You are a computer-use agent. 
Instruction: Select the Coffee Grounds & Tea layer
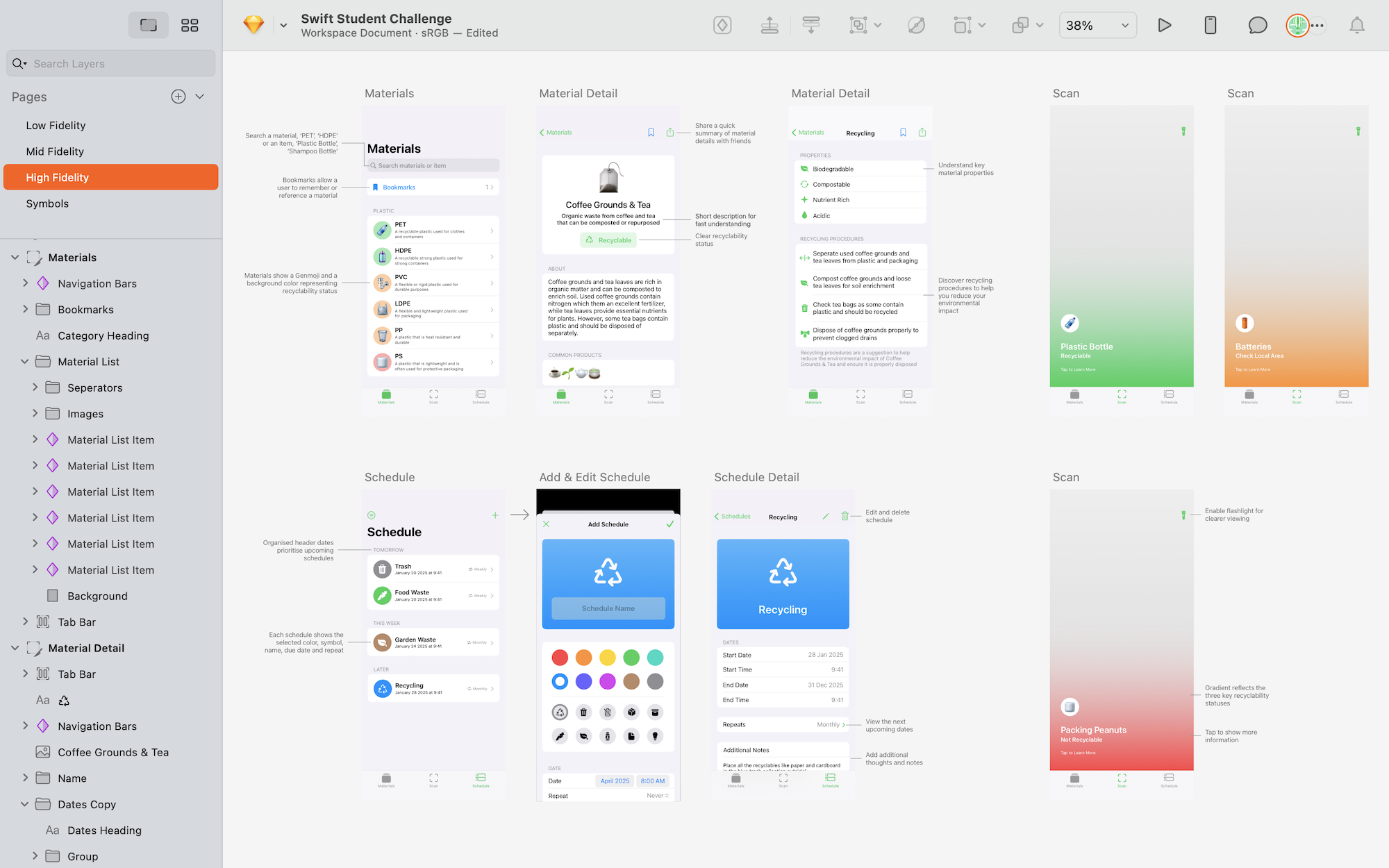[113, 752]
